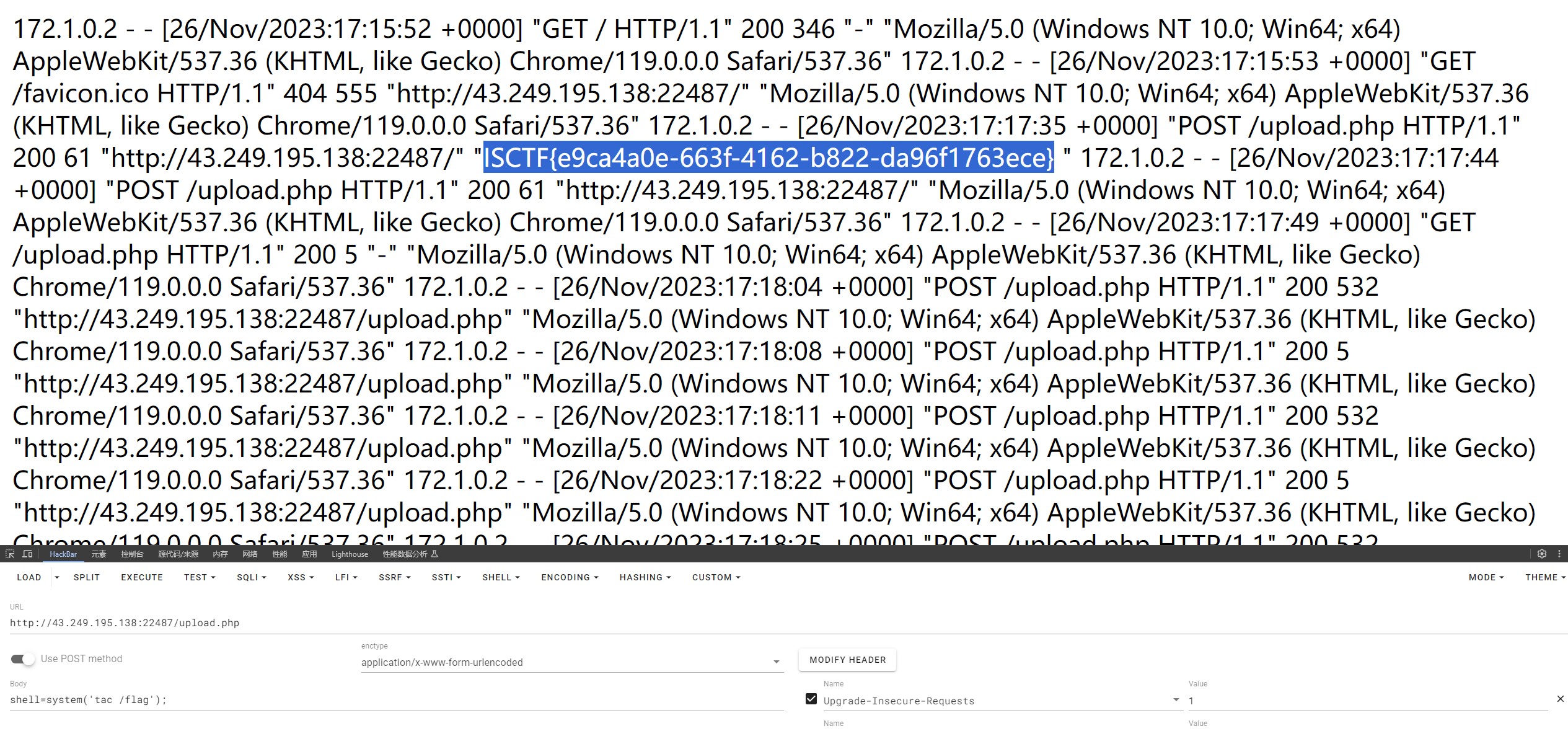Image resolution: width=1568 pixels, height=731 pixels.
Task: Toggle the device toolbar icon
Action: coord(27,554)
